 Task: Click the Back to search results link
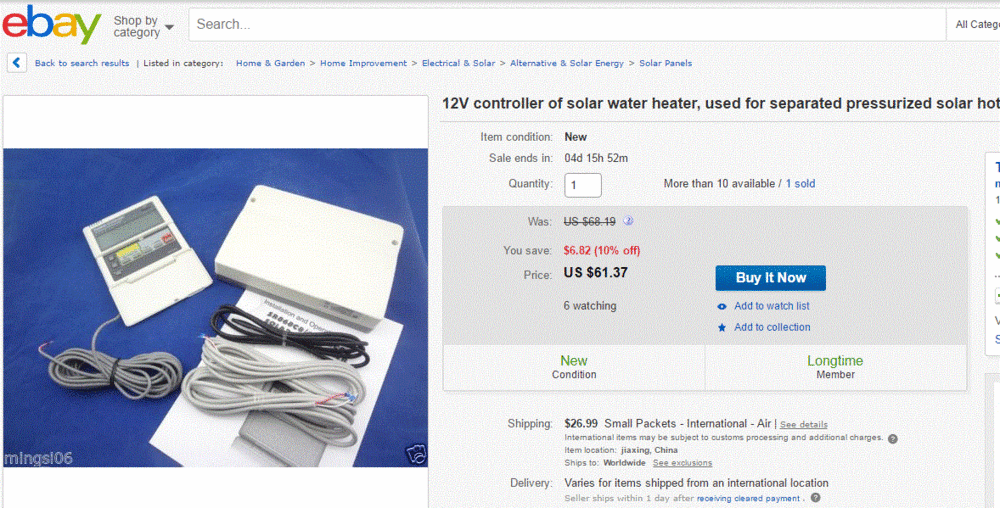point(82,63)
